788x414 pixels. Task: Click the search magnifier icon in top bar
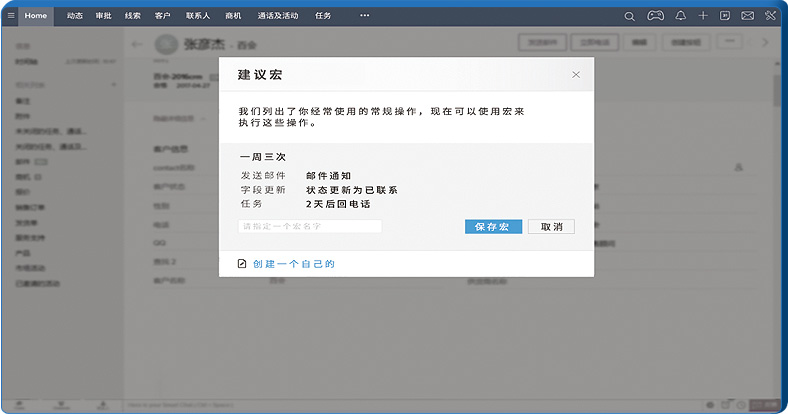click(x=629, y=16)
